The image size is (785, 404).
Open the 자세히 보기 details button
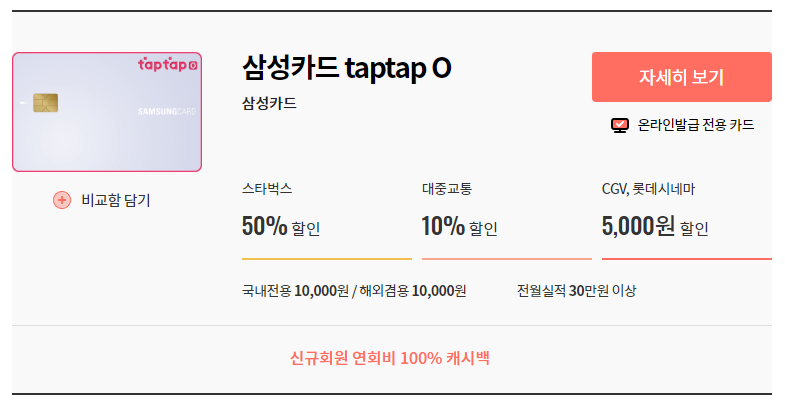click(681, 77)
